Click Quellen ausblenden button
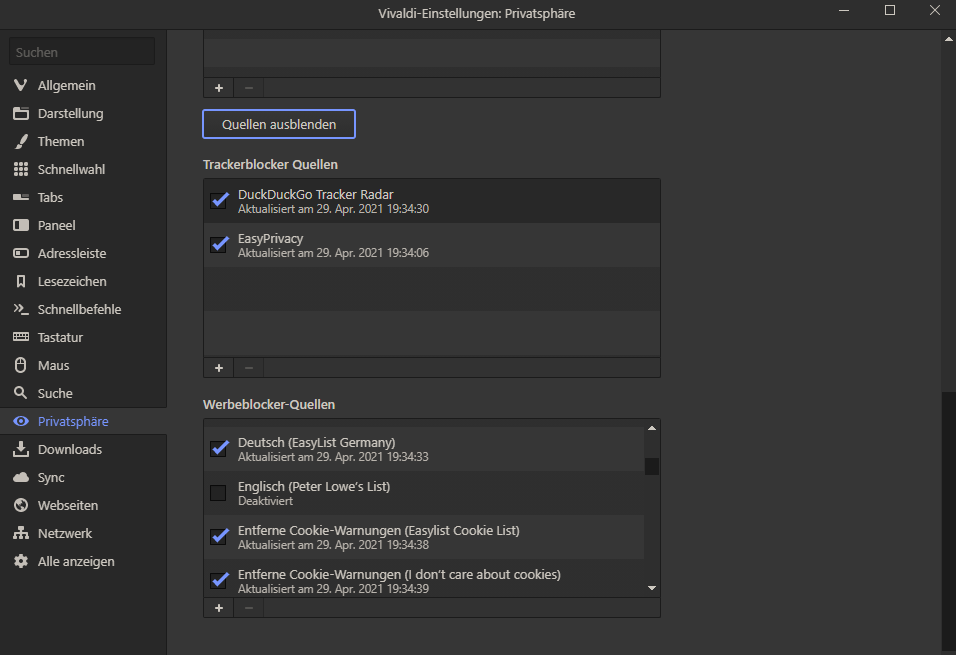 point(279,124)
